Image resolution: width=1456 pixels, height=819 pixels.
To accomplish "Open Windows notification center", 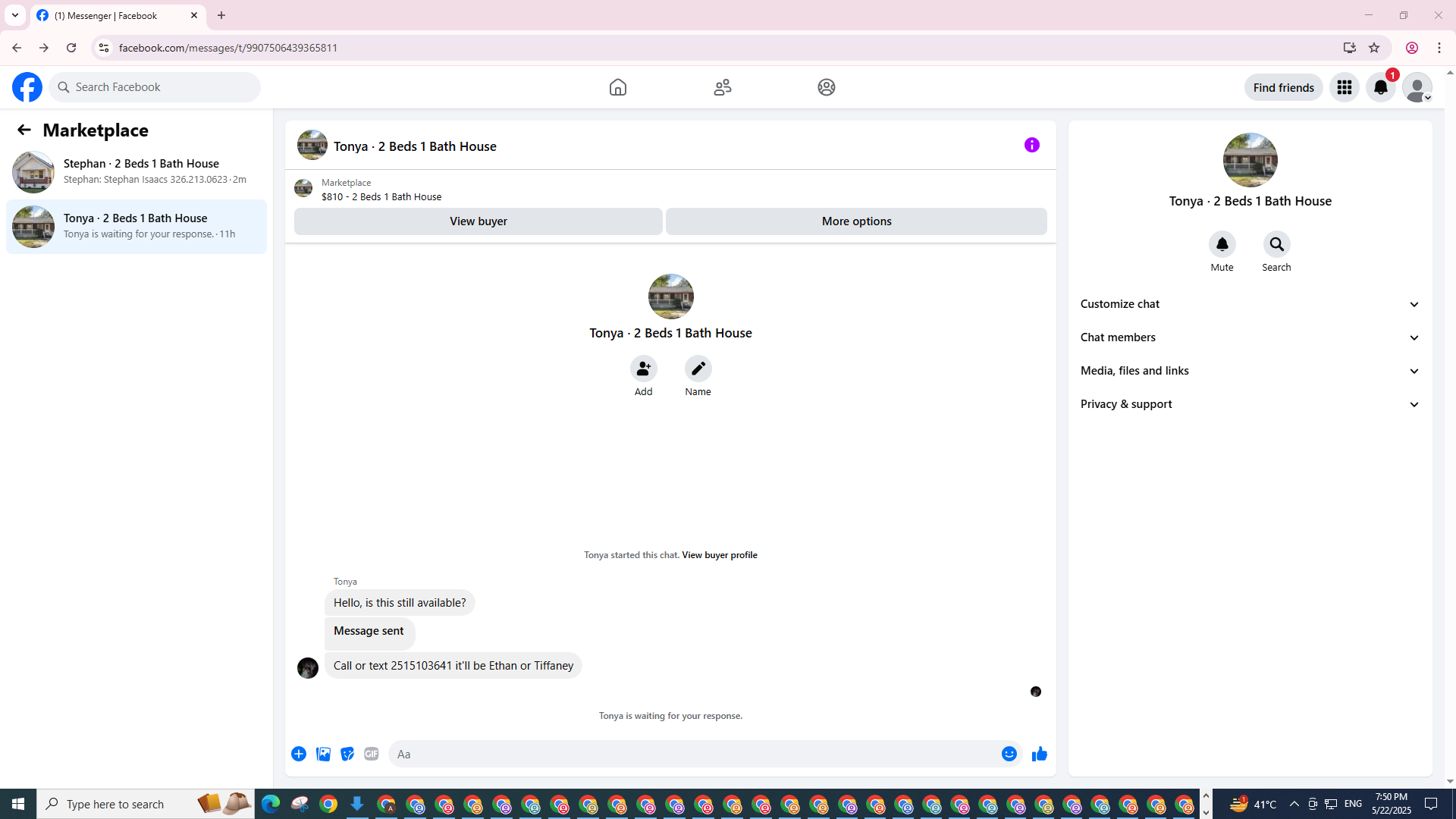I will point(1432,804).
